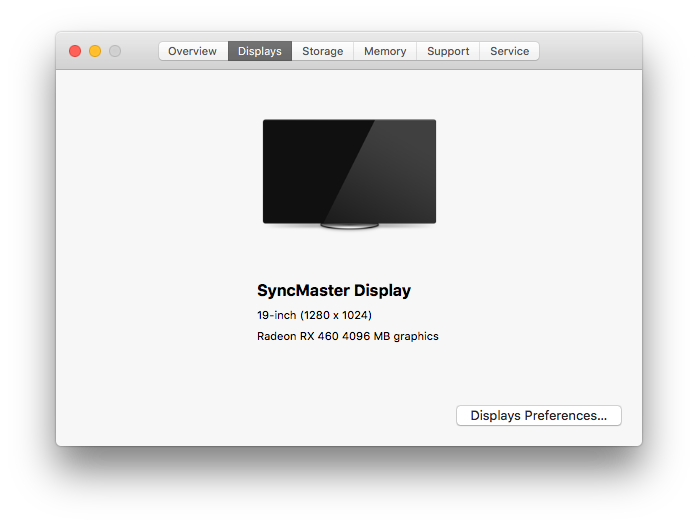Click the empty title bar right of Service

coord(590,51)
